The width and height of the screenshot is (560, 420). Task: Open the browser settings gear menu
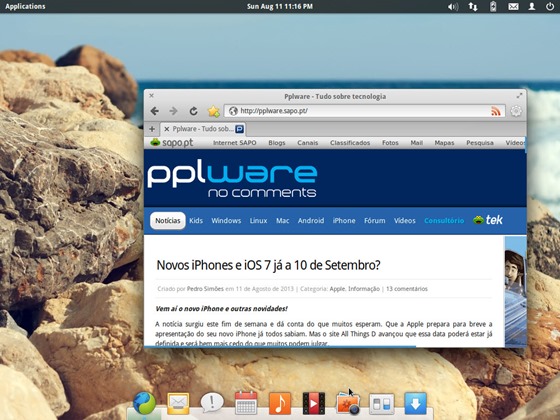click(516, 111)
